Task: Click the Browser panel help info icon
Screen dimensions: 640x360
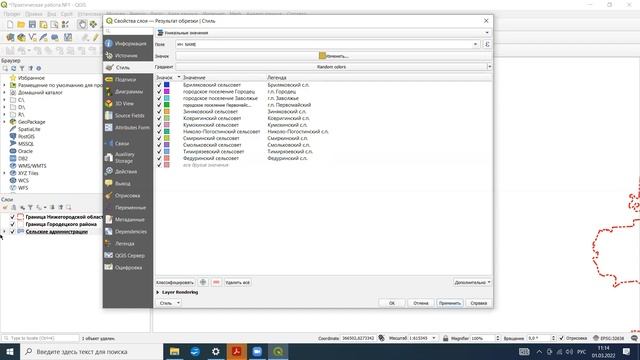Action: [39, 69]
